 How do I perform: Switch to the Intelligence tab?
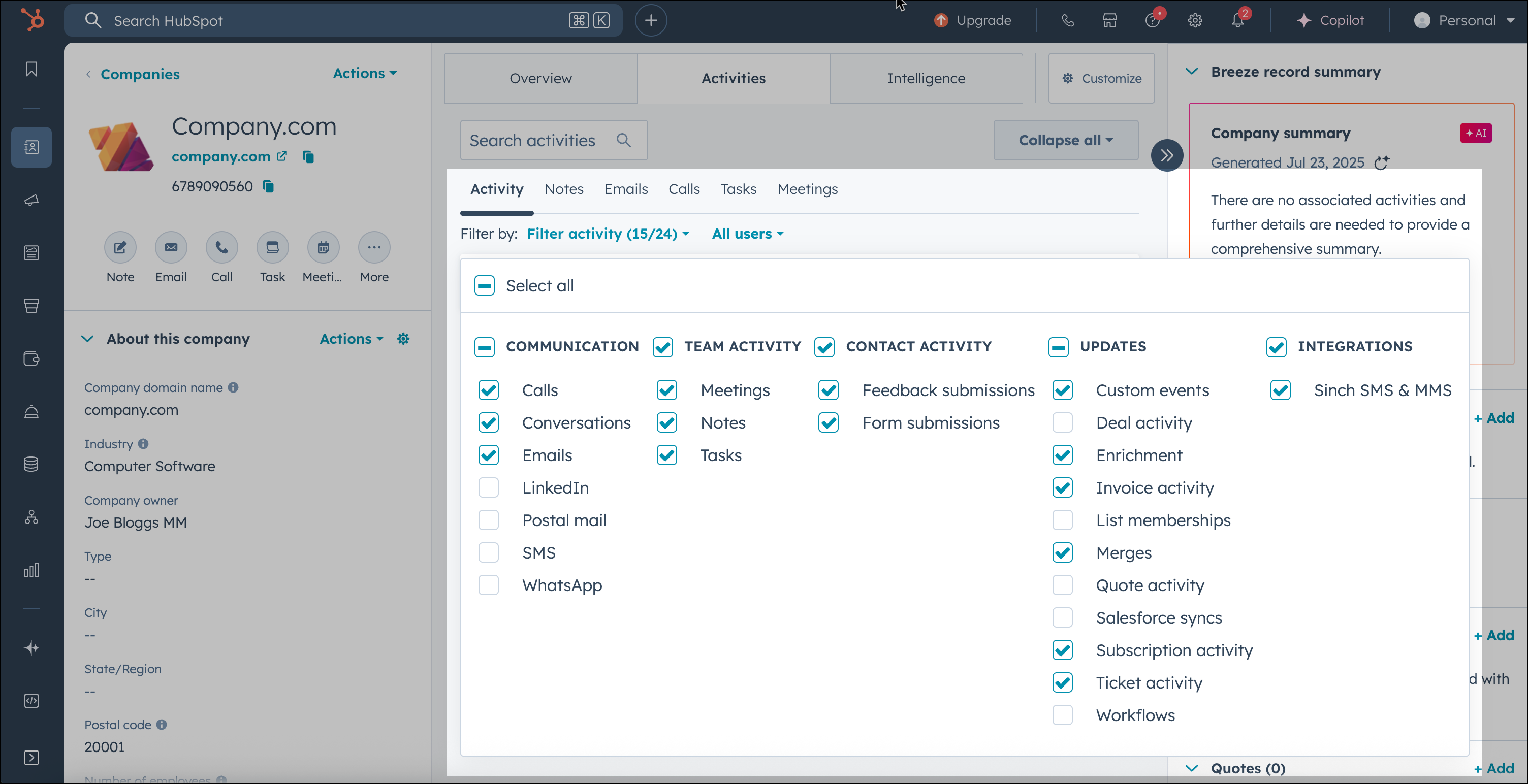[x=926, y=78]
